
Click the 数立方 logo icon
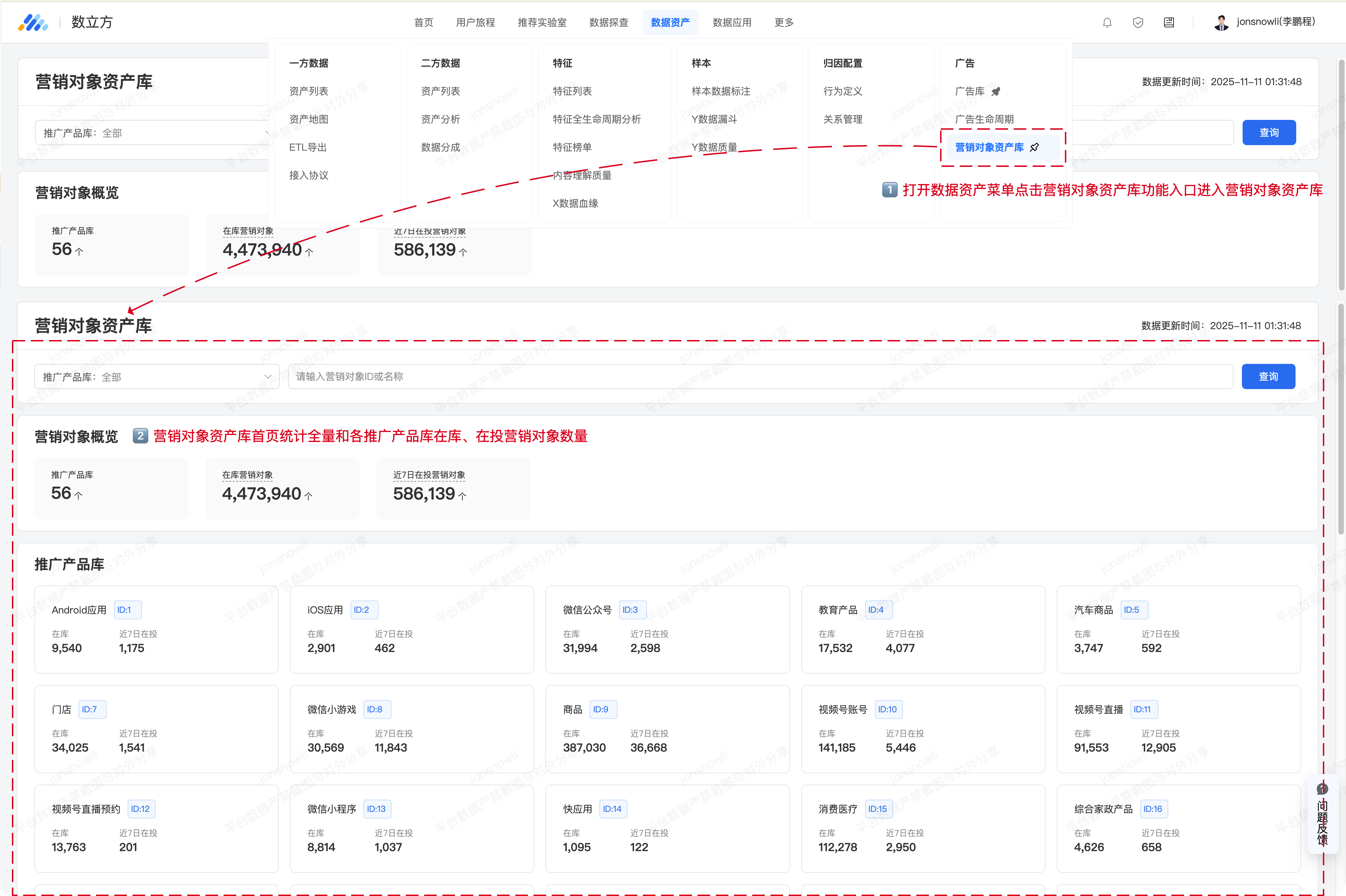(33, 22)
